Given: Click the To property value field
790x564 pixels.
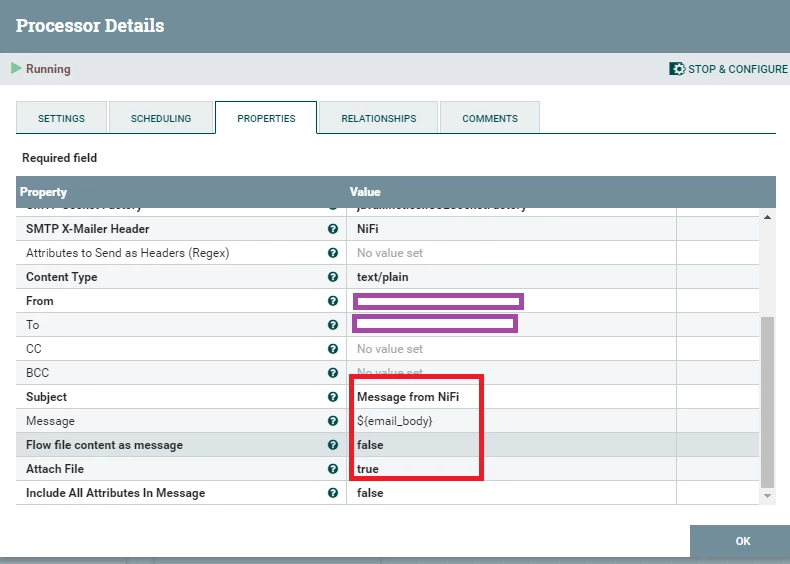Looking at the screenshot, I should [435, 324].
